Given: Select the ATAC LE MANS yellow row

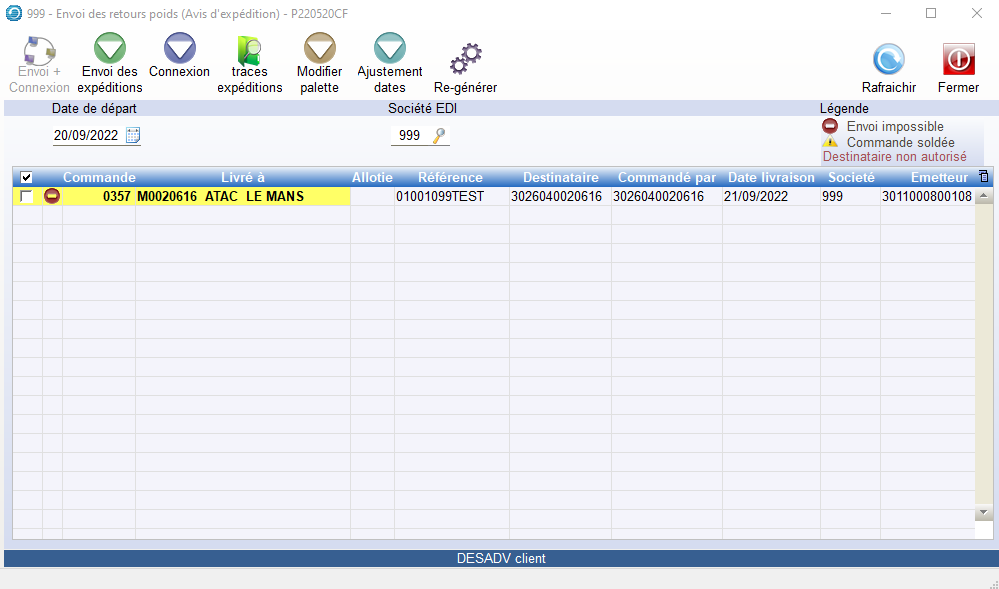Looking at the screenshot, I should 220,197.
